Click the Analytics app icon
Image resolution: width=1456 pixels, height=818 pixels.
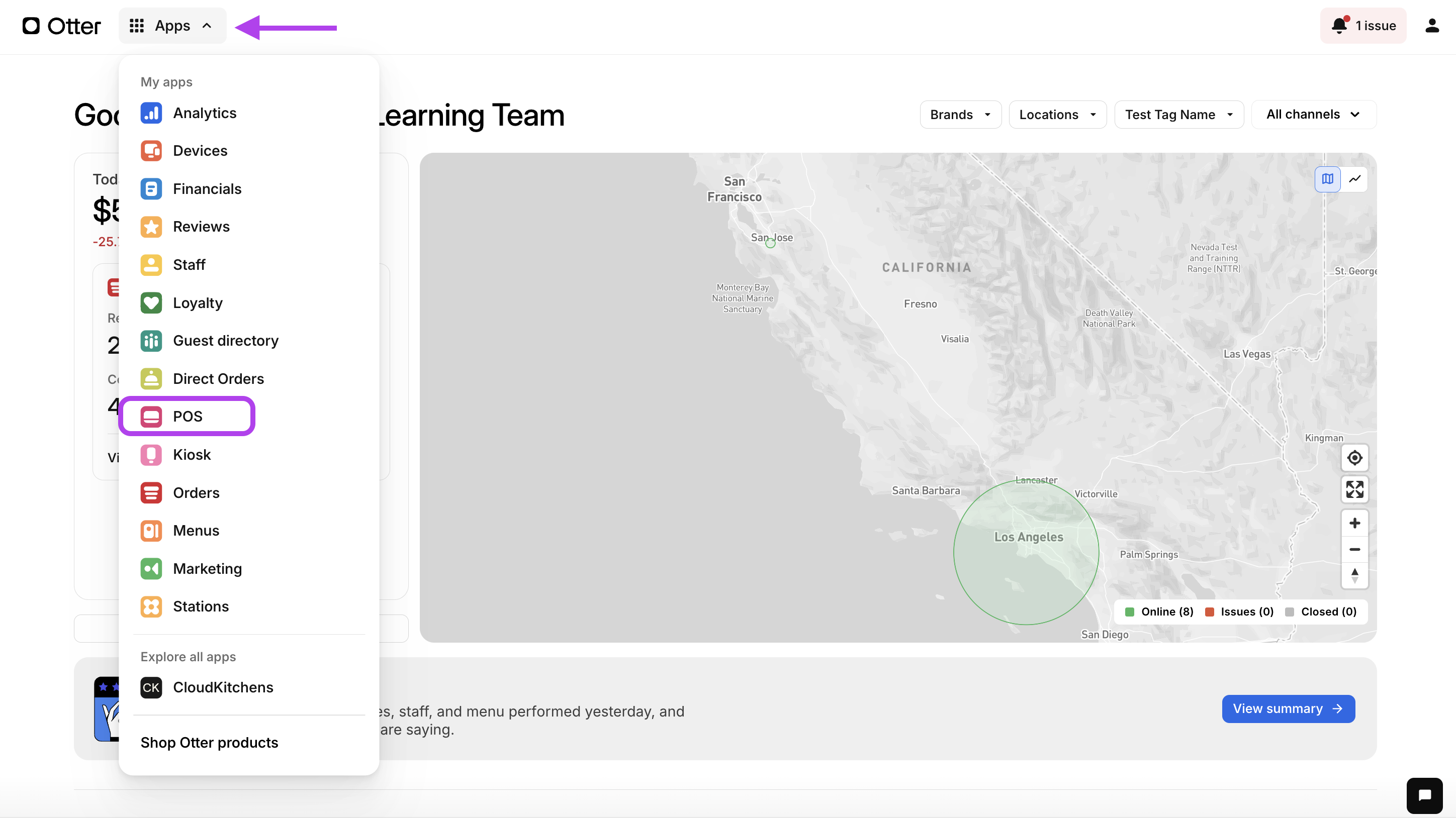tap(151, 113)
